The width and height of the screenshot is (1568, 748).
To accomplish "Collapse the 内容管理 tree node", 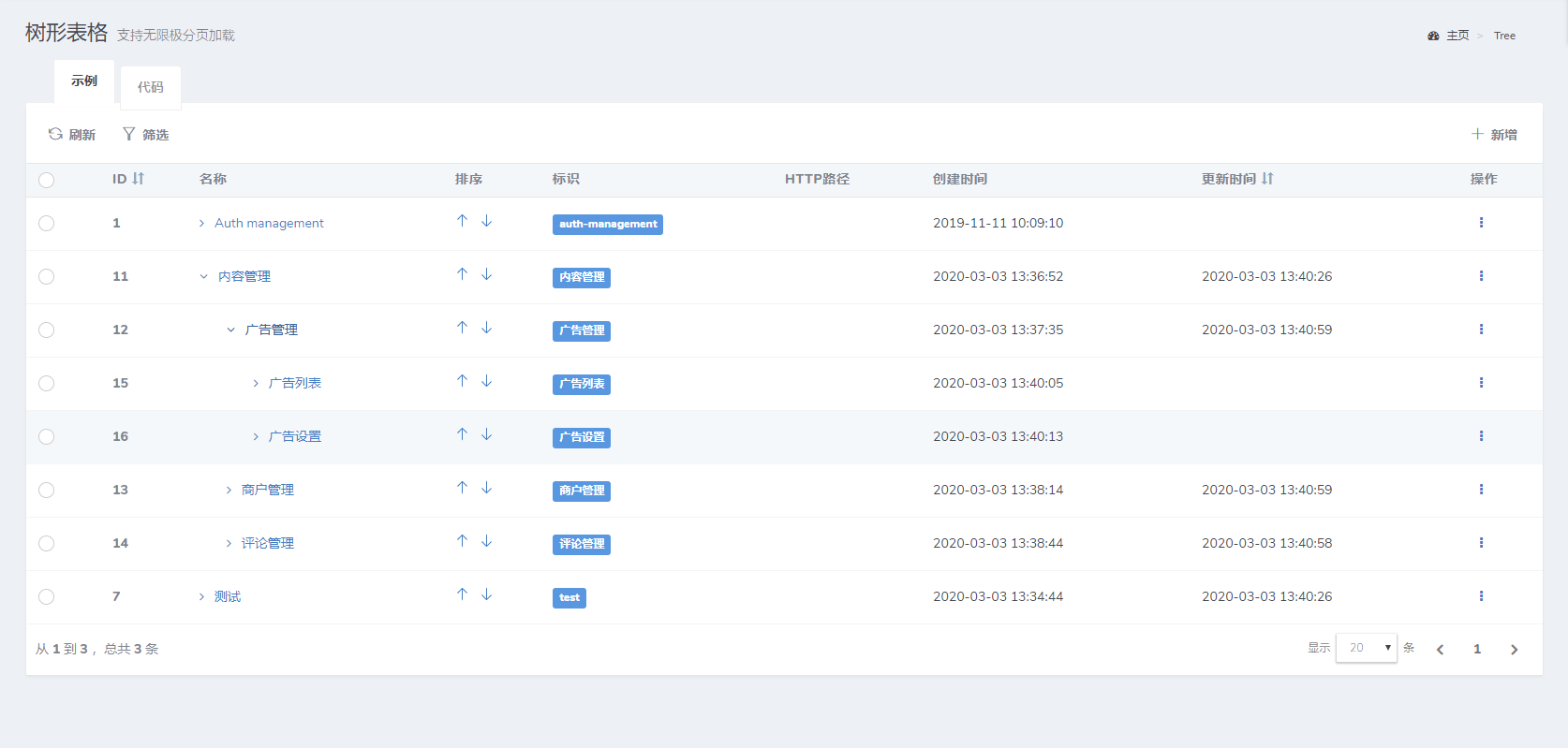I will pyautogui.click(x=203, y=276).
